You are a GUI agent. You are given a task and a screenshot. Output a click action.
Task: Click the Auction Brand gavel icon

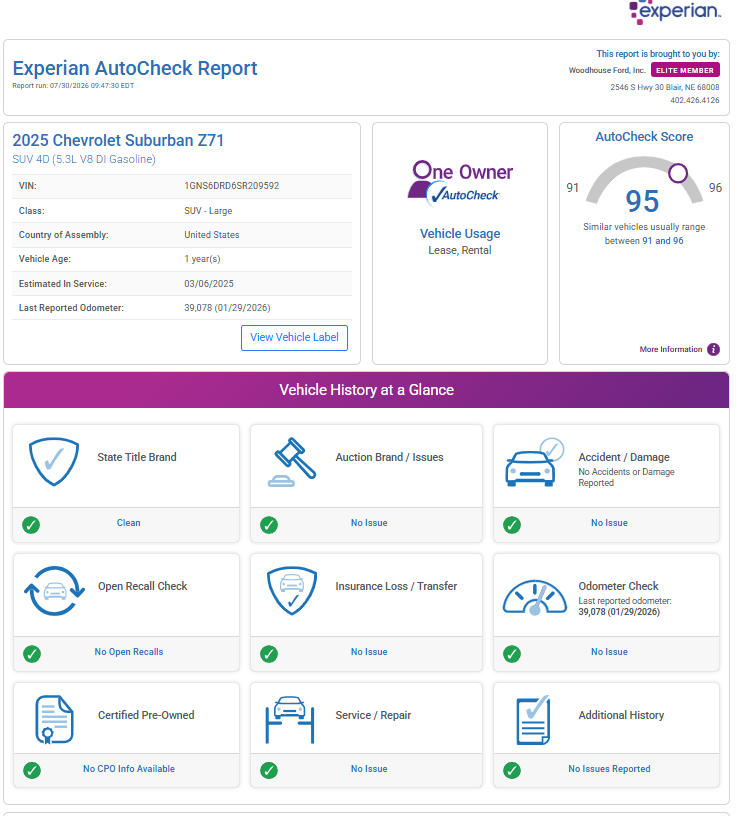(292, 462)
